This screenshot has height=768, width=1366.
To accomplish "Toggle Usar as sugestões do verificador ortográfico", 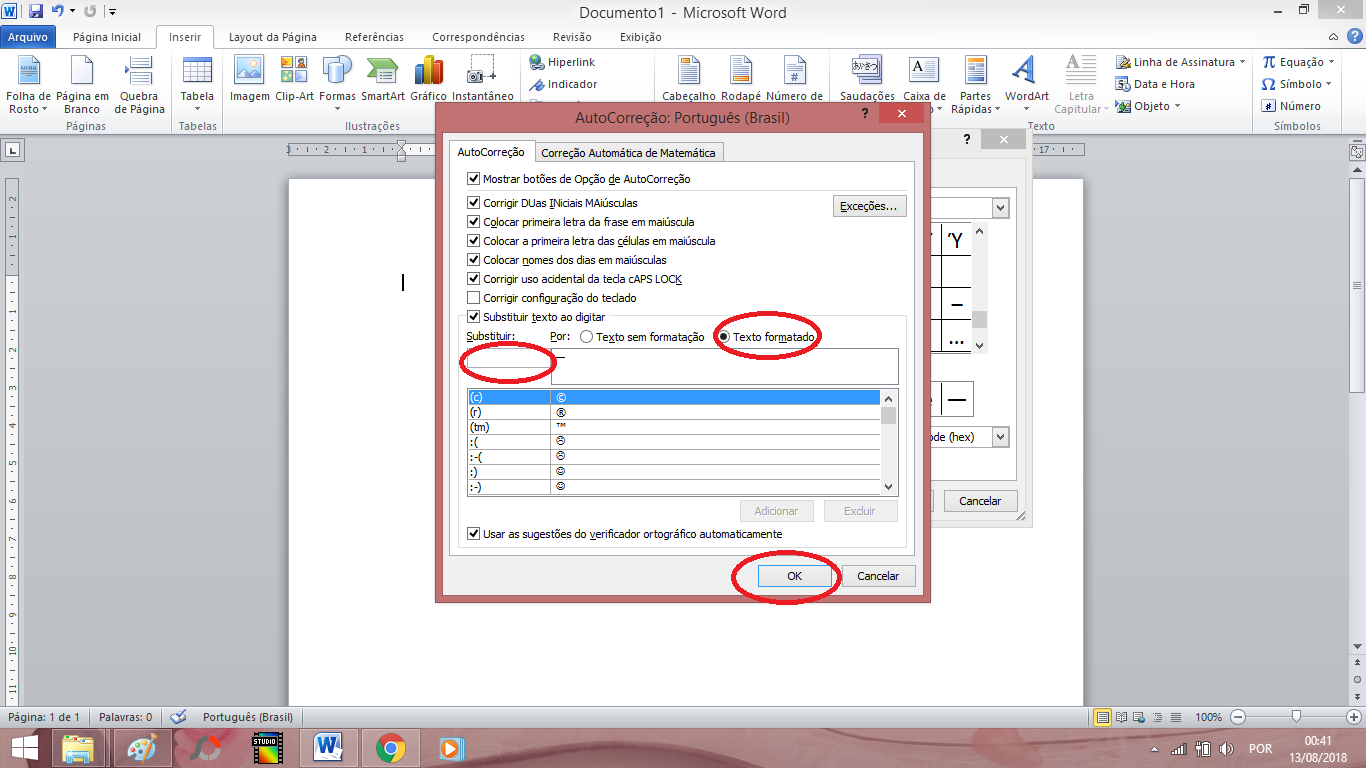I will [474, 534].
